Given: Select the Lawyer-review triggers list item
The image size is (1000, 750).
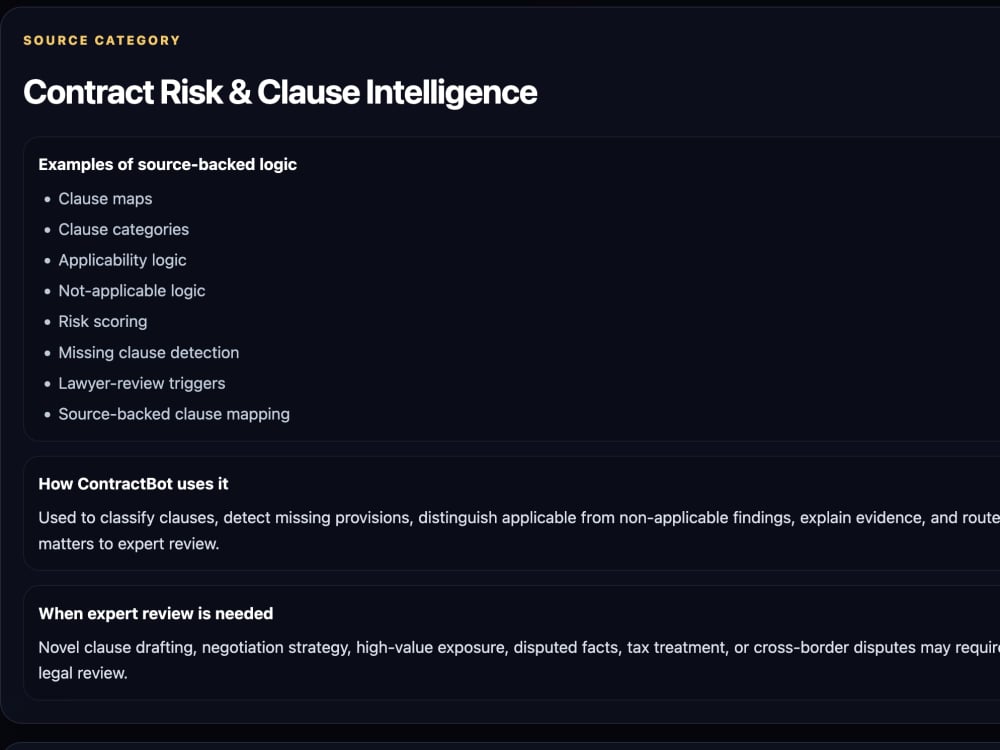Looking at the screenshot, I should pos(142,383).
